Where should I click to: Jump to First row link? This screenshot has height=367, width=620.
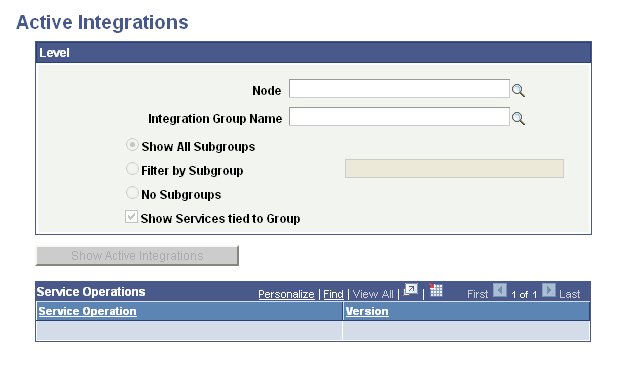click(478, 294)
